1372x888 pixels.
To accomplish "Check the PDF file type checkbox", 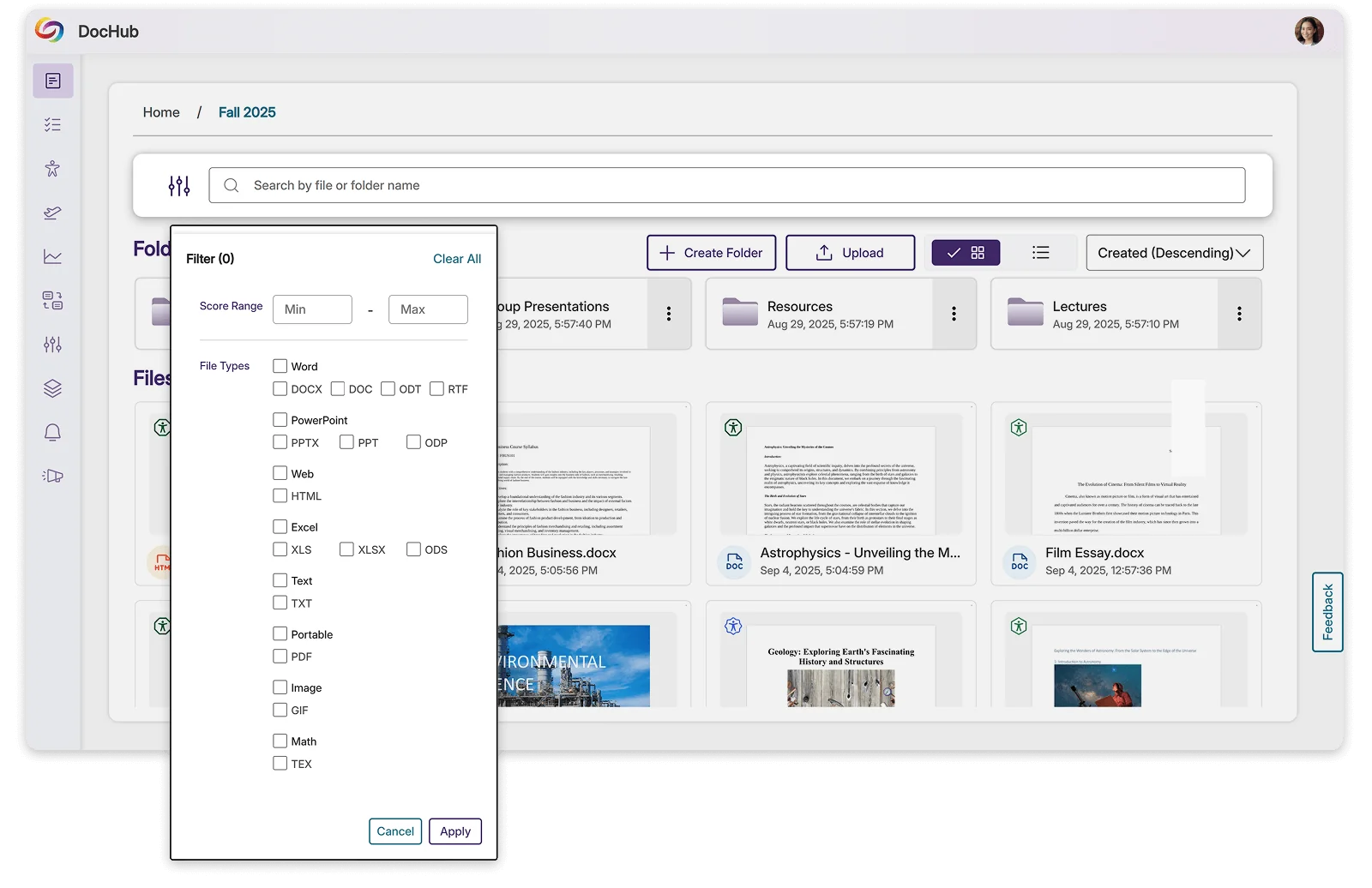I will (x=280, y=657).
